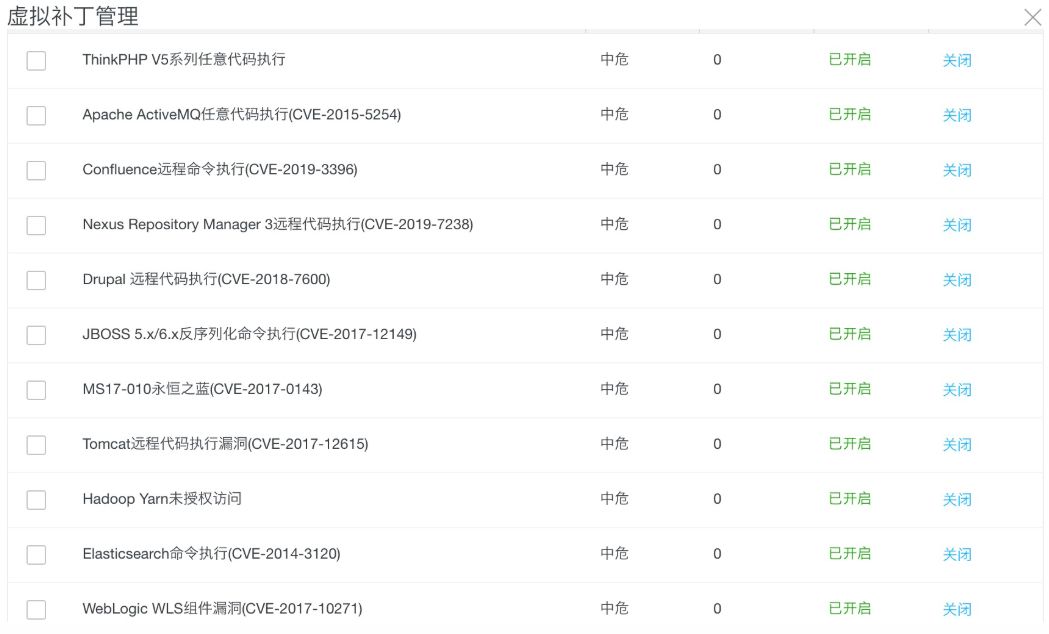Tick the Apache ActiveMQ row checkbox
This screenshot has height=634, width=1049.
tap(36, 115)
